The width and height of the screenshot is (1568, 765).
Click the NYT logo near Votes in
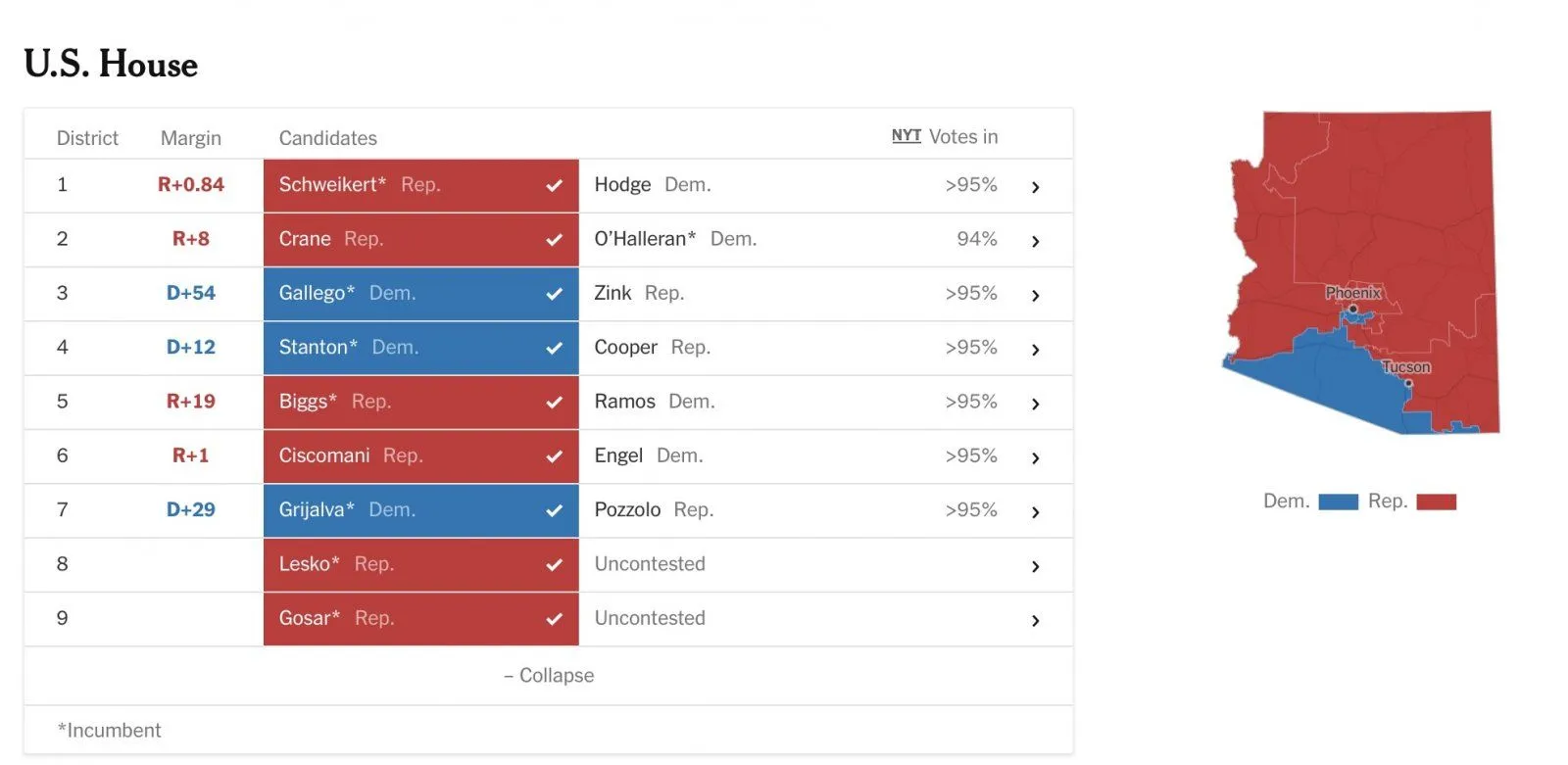[x=906, y=136]
